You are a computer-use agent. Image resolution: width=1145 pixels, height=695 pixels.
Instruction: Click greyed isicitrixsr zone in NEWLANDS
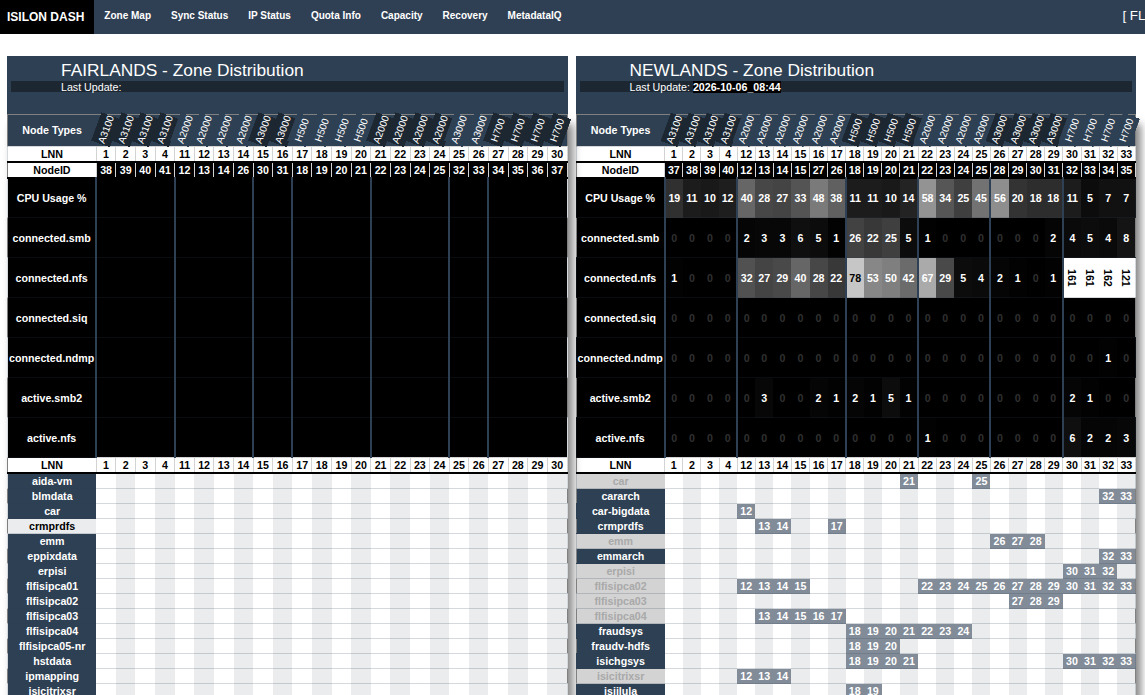(x=620, y=677)
